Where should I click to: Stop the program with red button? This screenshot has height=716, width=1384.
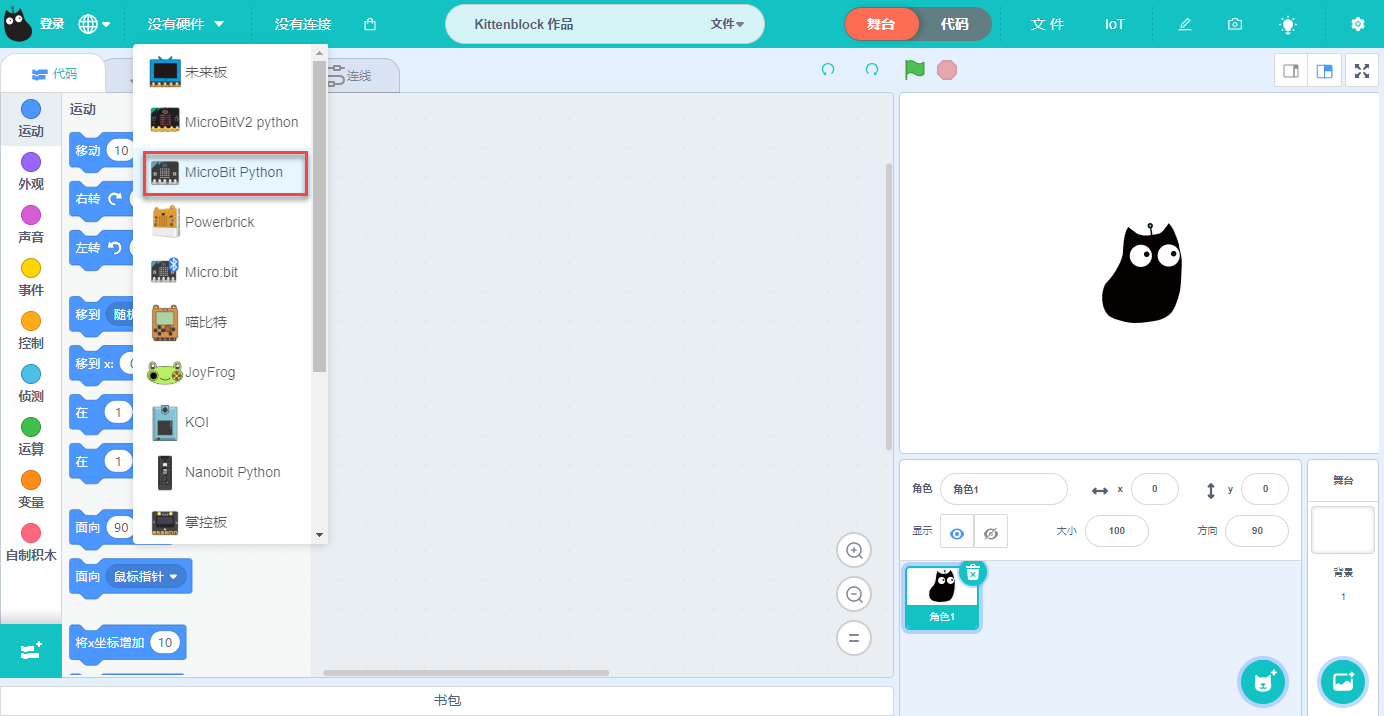[946, 70]
